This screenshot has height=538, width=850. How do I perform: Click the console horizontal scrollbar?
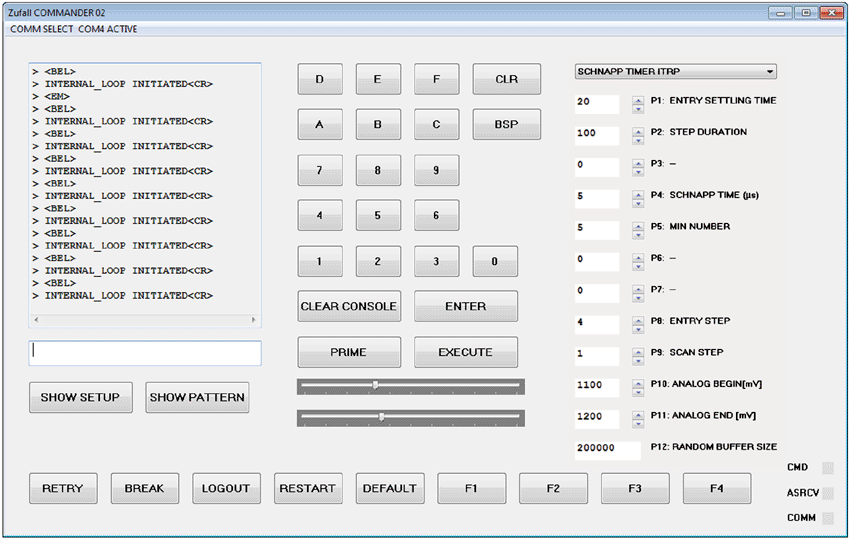click(x=145, y=320)
